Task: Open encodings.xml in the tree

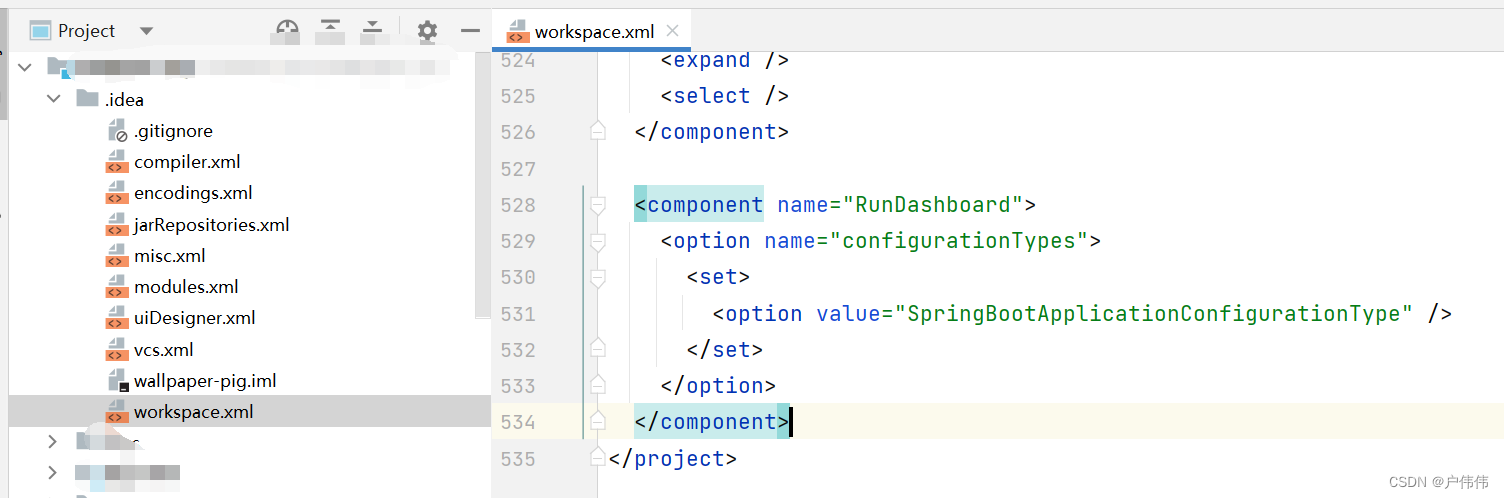Action: (193, 193)
